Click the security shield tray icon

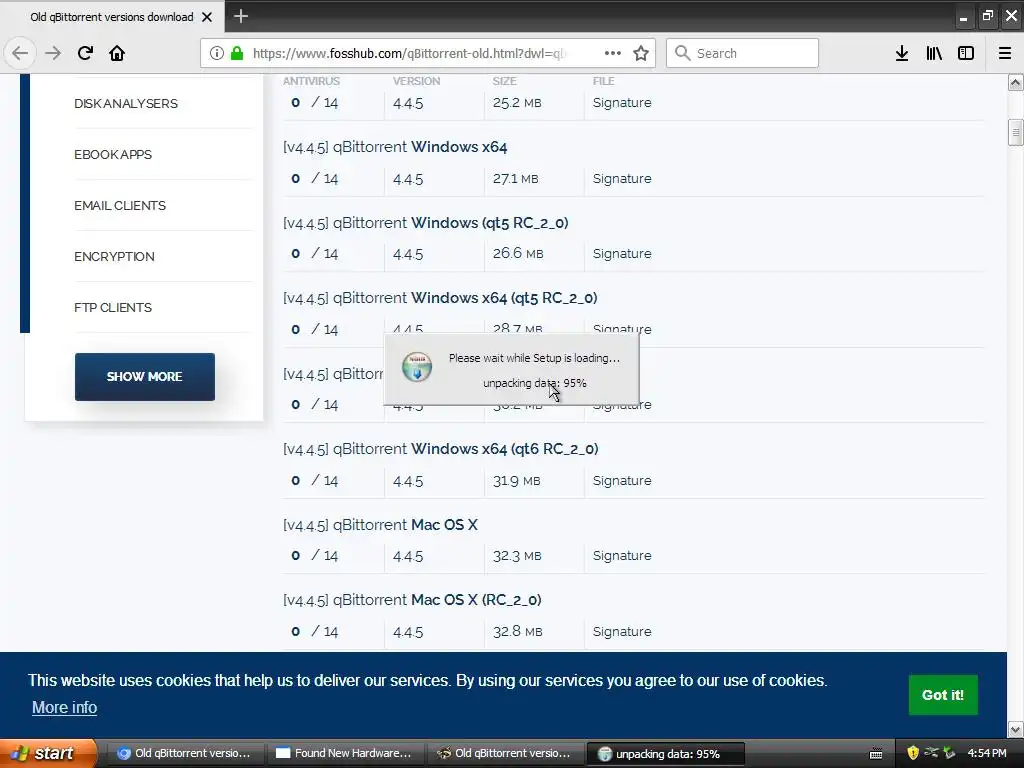tap(913, 753)
